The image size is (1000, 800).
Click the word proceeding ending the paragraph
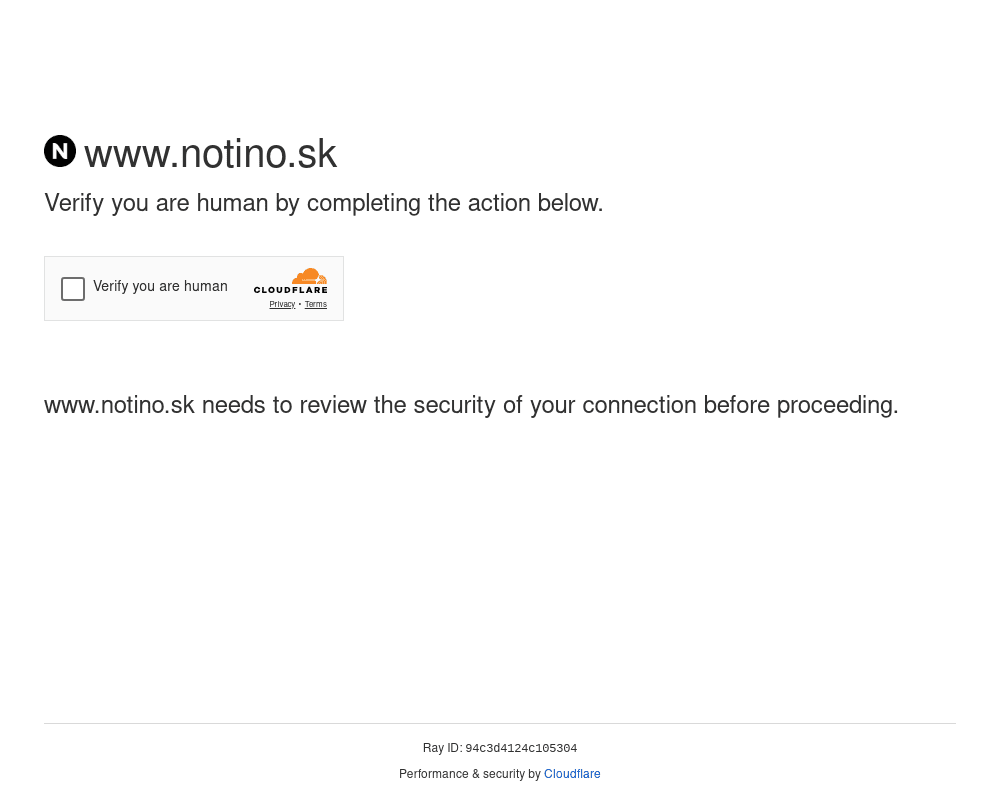pyautogui.click(x=837, y=406)
